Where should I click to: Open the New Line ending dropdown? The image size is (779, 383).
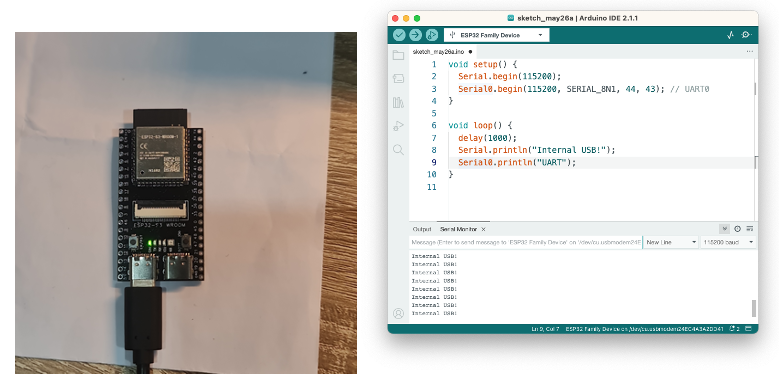tap(671, 242)
